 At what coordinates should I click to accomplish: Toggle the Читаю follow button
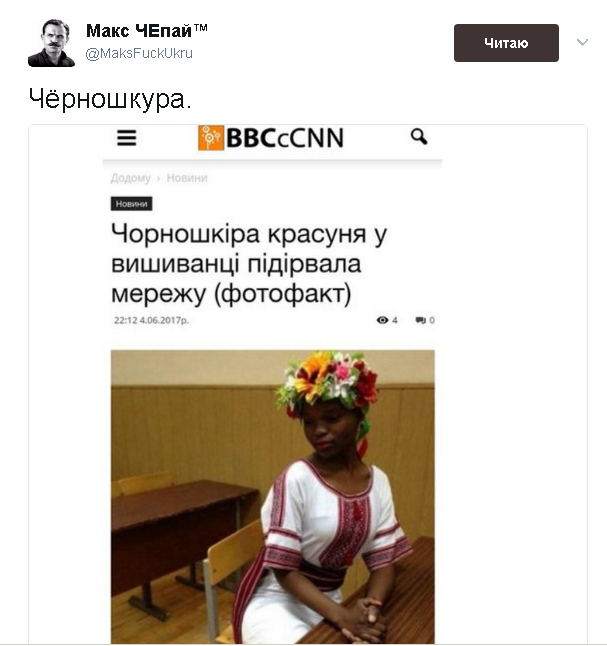pyautogui.click(x=506, y=43)
